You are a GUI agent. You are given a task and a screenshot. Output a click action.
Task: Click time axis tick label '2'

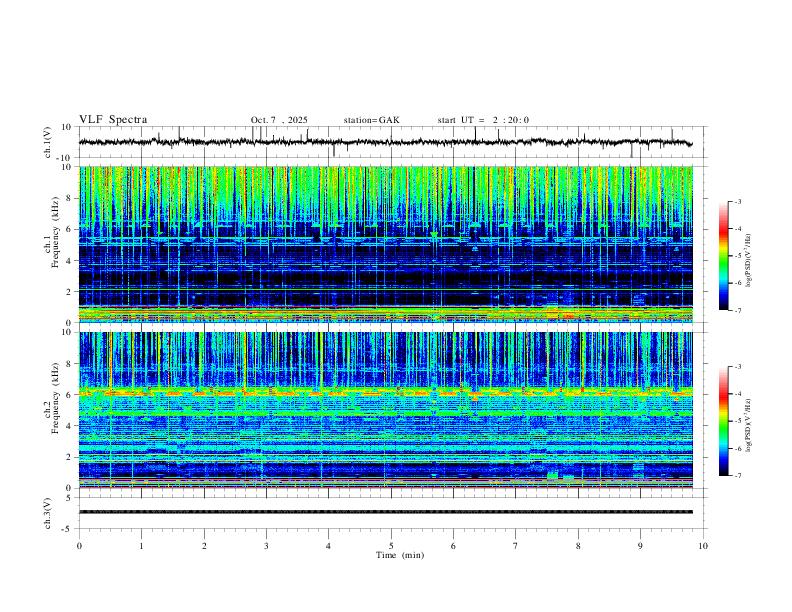pos(204,546)
